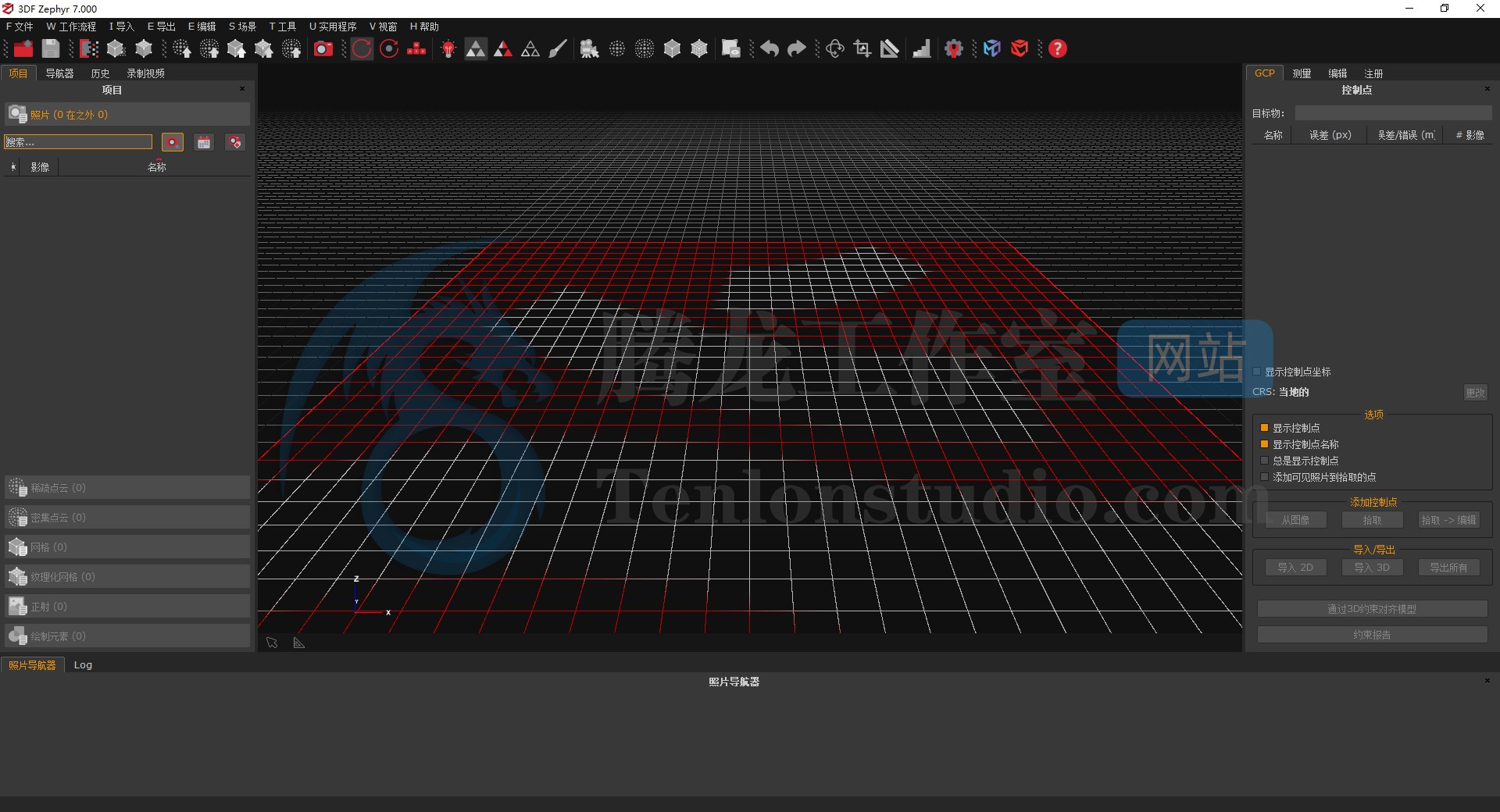Image resolution: width=1500 pixels, height=812 pixels.
Task: Click the red camera snapshot icon
Action: coord(323,49)
